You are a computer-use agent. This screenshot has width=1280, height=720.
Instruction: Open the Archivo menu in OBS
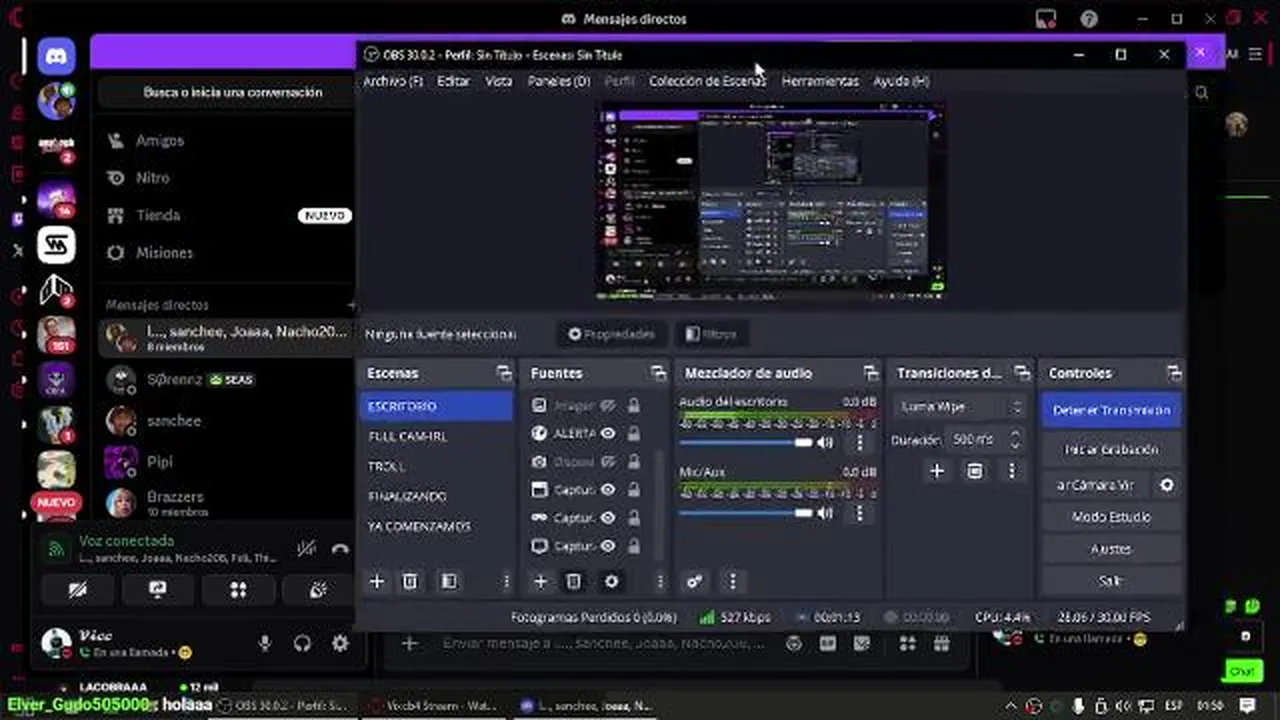393,81
